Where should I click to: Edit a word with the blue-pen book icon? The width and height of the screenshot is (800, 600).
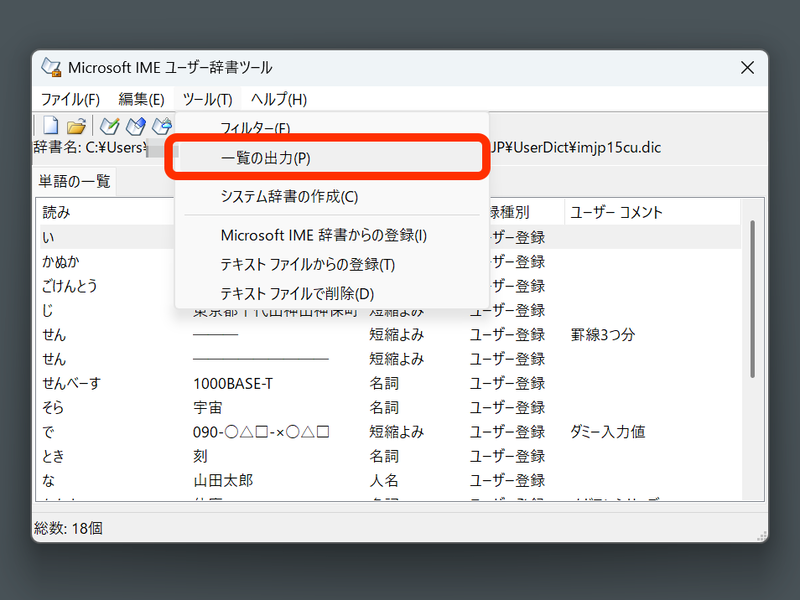coord(137,125)
